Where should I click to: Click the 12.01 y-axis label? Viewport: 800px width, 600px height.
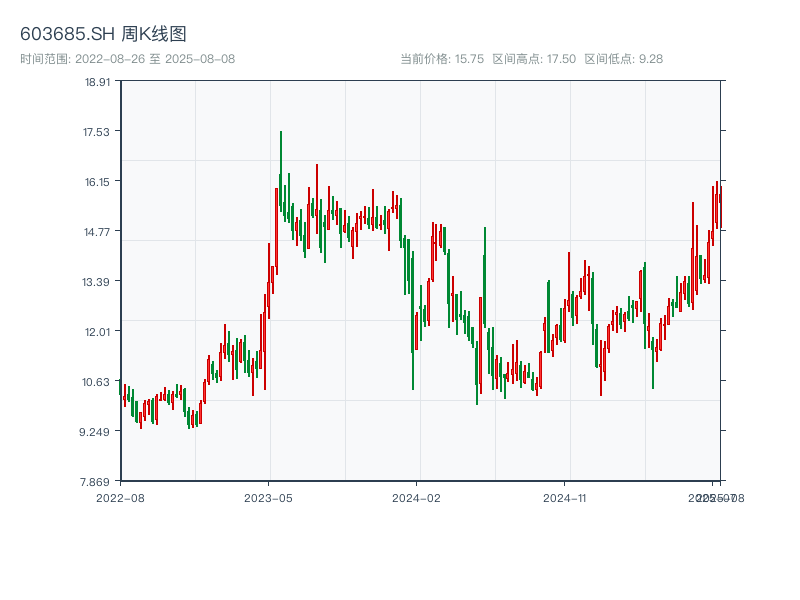pos(97,332)
